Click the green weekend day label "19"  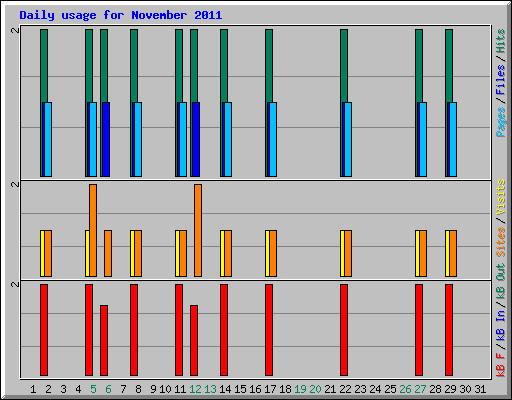click(300, 389)
